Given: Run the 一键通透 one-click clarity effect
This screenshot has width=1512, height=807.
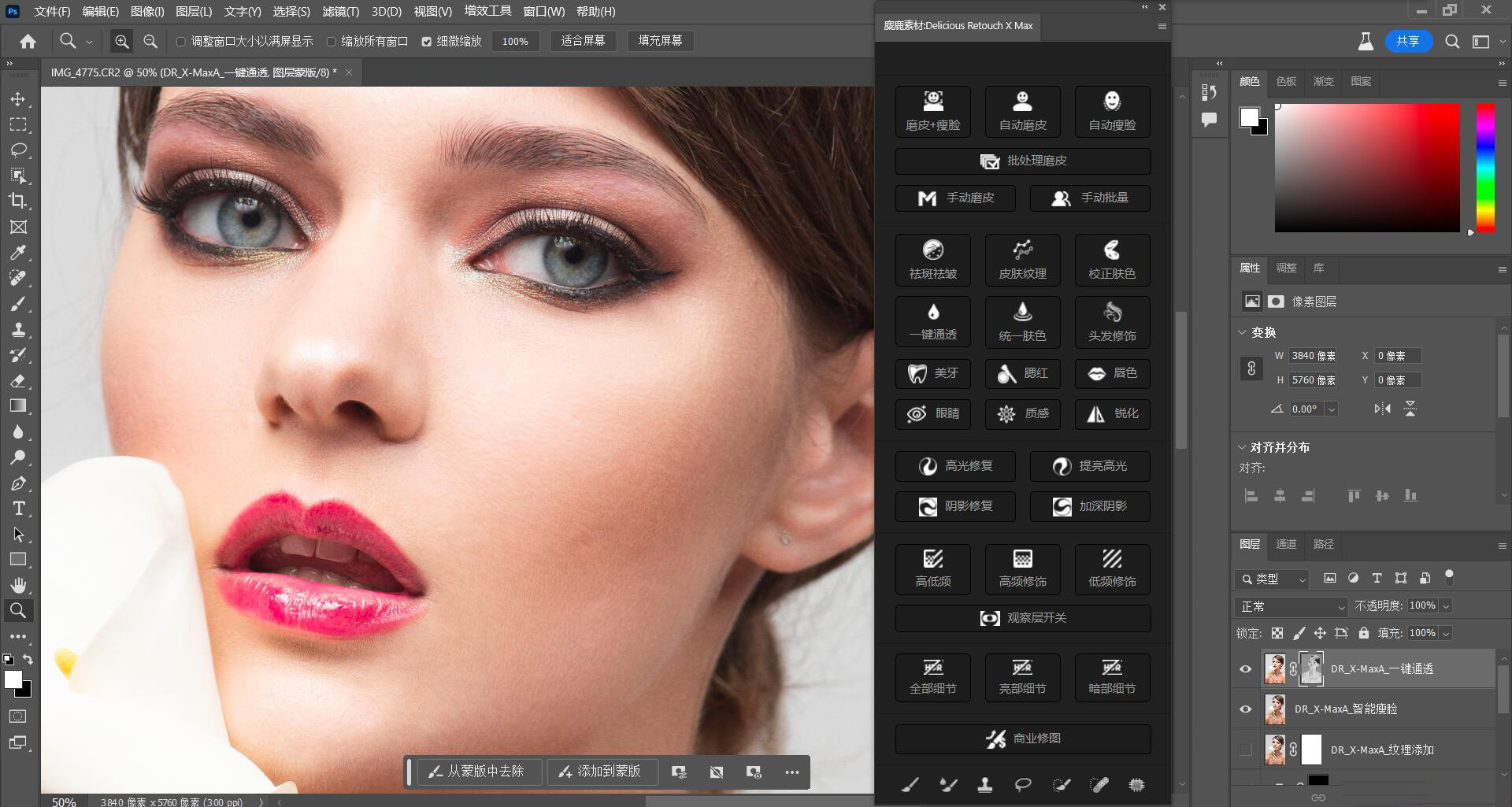Looking at the screenshot, I should pos(933,321).
